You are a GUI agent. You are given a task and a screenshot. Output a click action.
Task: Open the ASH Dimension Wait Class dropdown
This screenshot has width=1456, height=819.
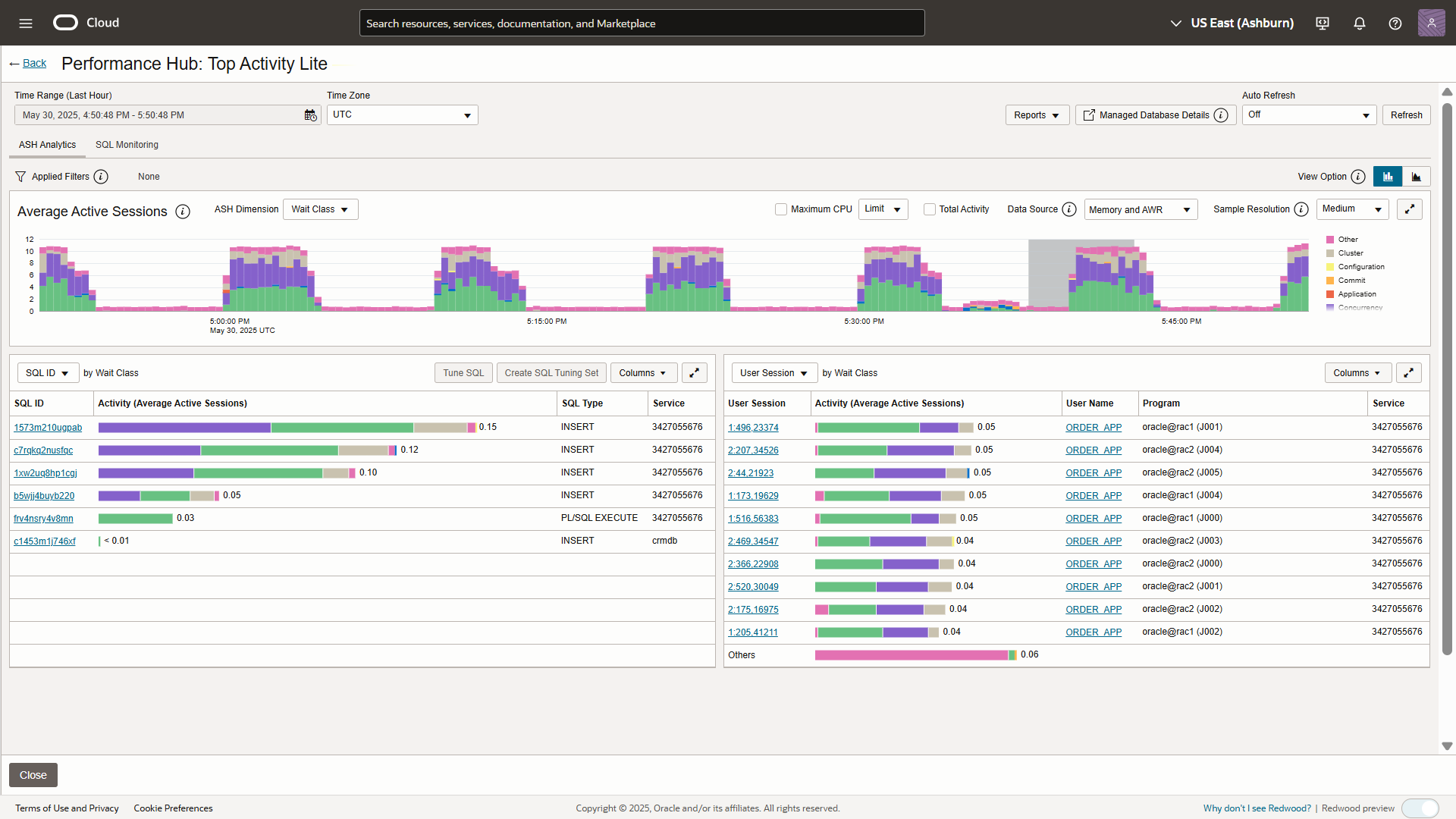coord(320,209)
